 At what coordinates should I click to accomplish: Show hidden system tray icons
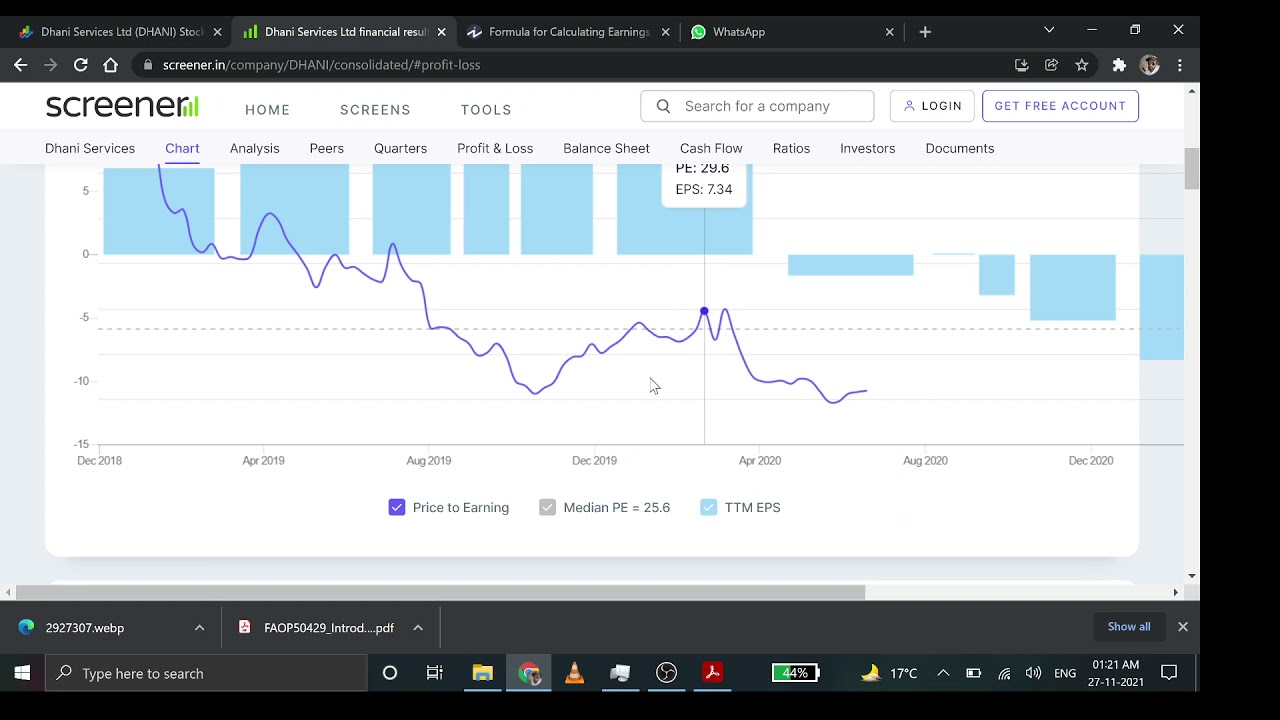click(x=943, y=673)
